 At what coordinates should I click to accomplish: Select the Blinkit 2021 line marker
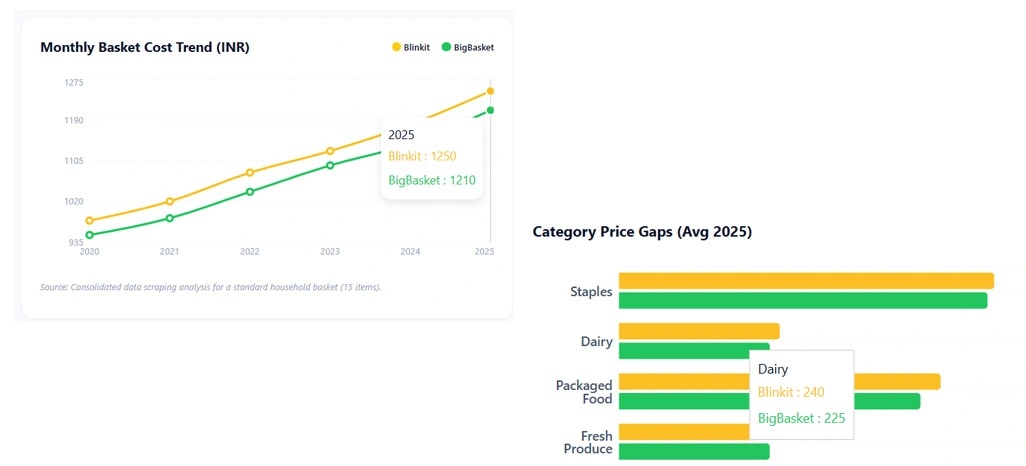pyautogui.click(x=170, y=201)
